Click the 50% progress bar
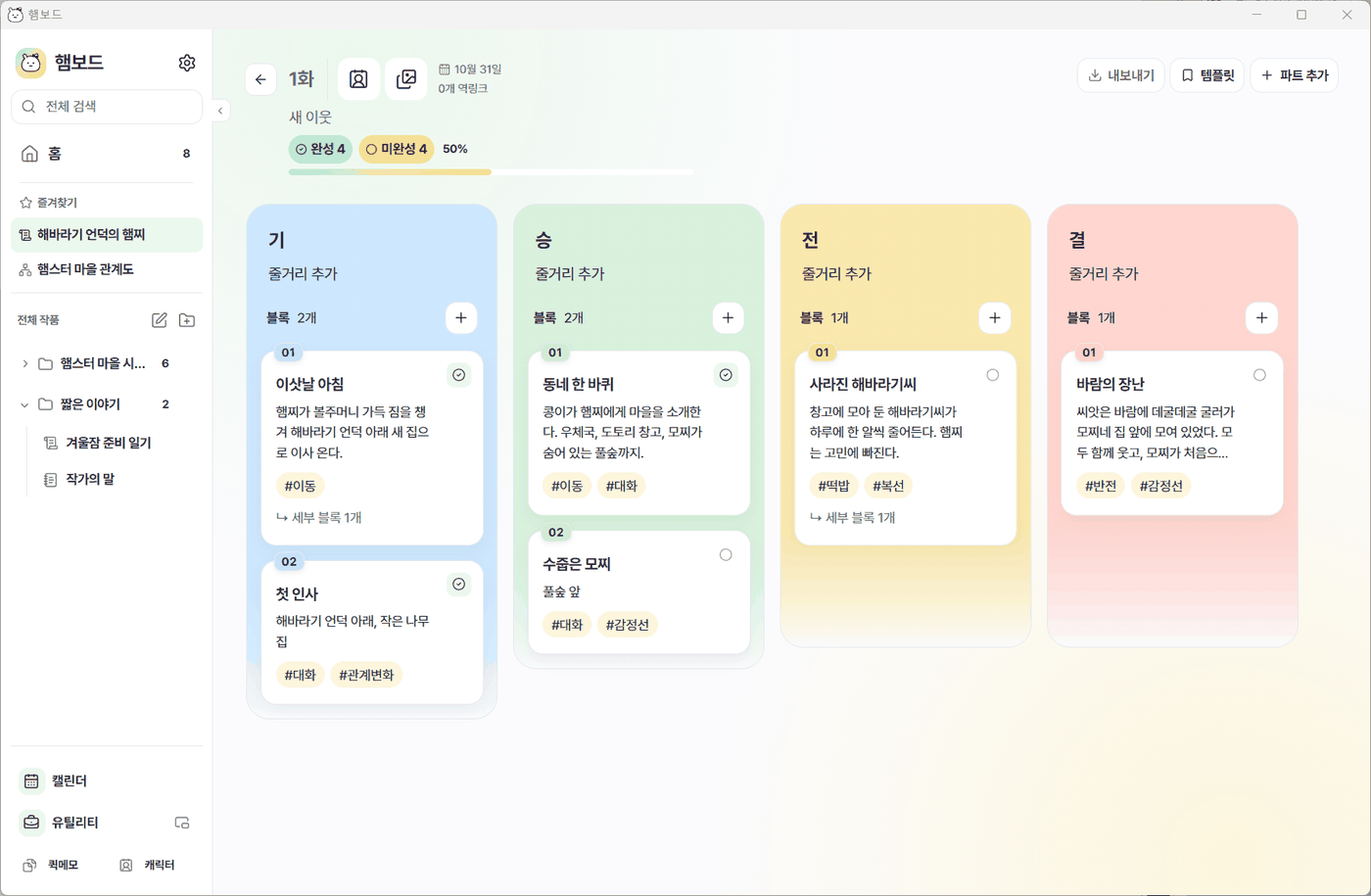Viewport: 1371px width, 896px height. [492, 171]
